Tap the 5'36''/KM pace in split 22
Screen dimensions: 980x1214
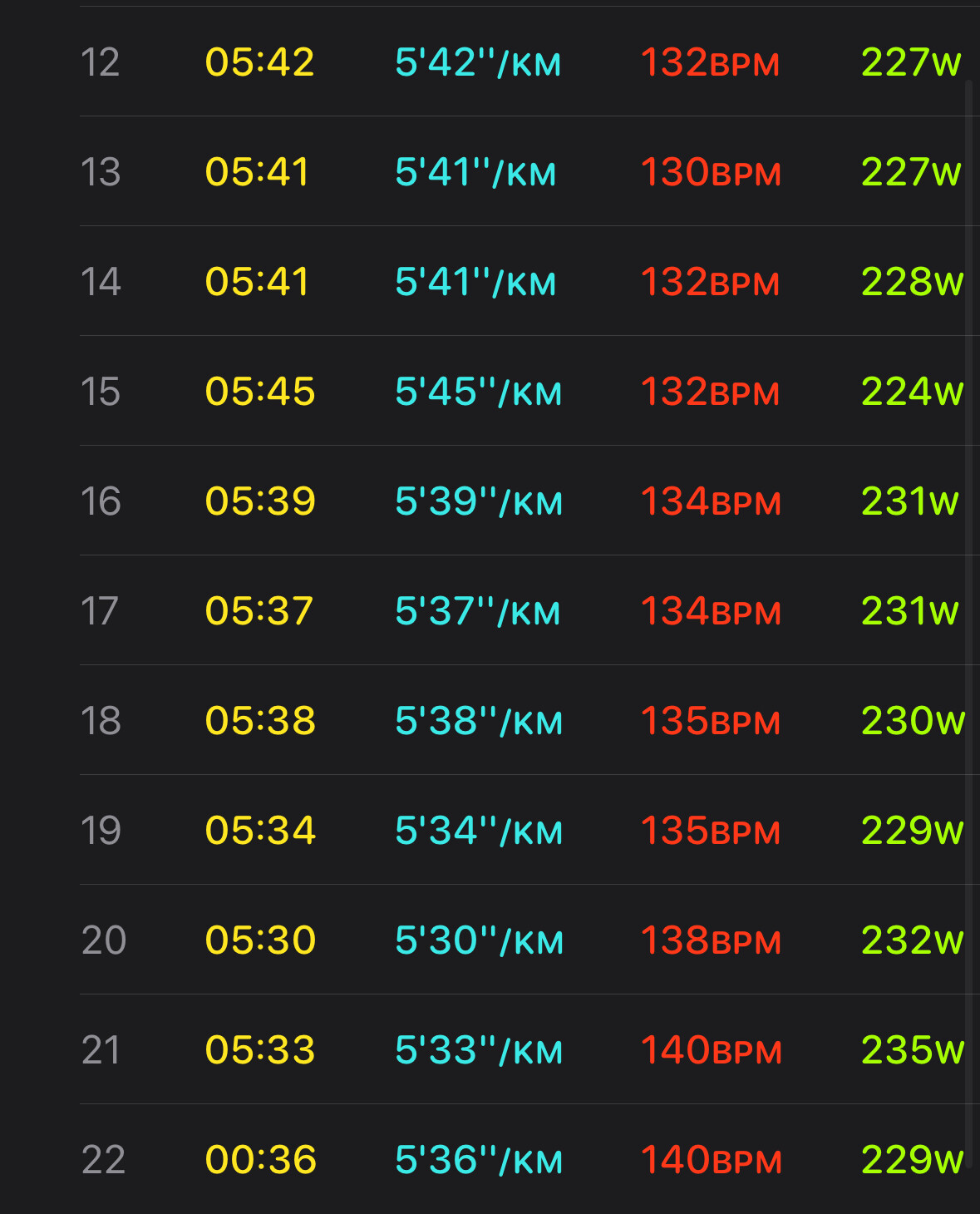(479, 1160)
